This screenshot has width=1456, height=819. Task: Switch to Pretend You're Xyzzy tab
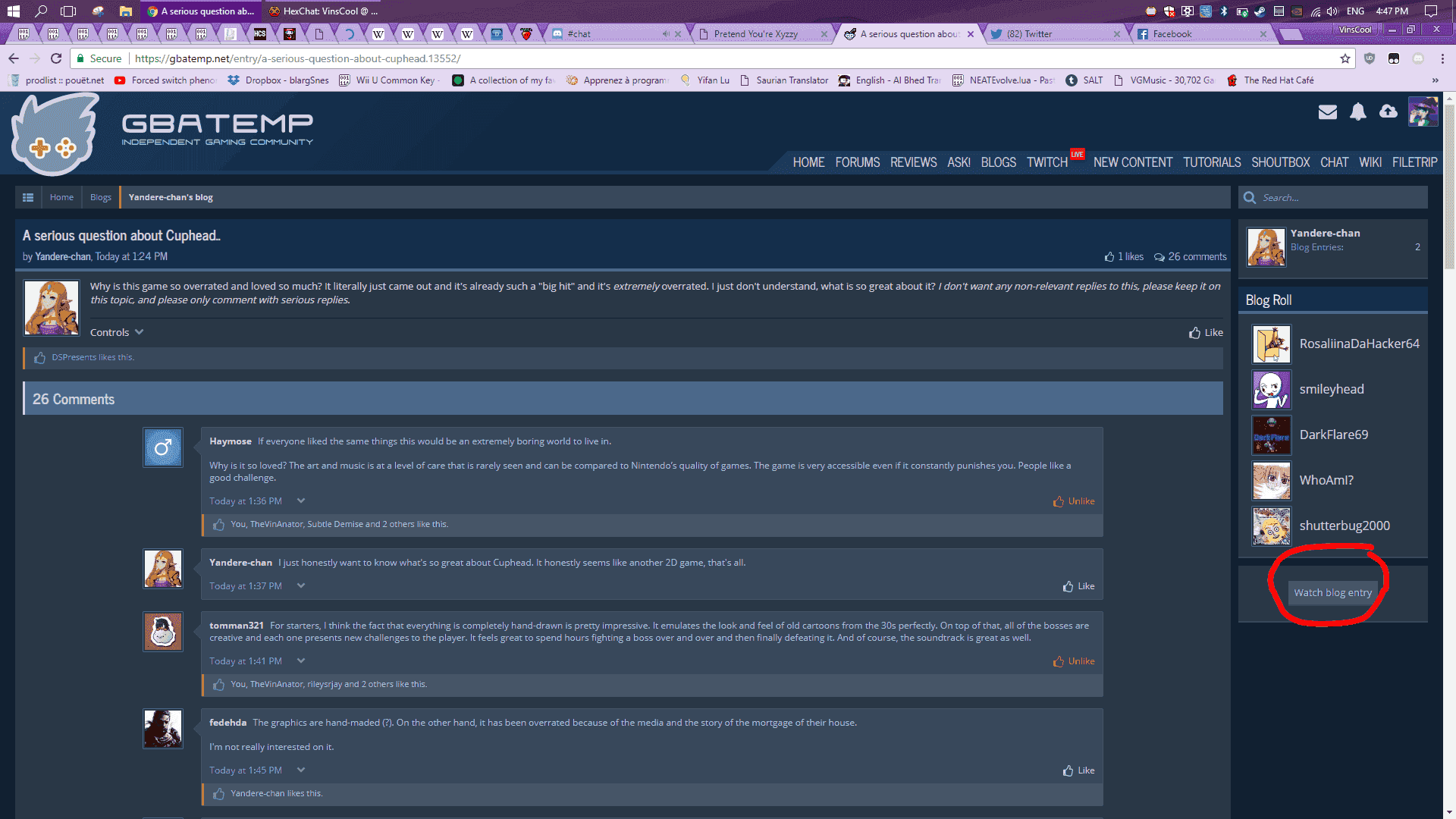pyautogui.click(x=762, y=34)
